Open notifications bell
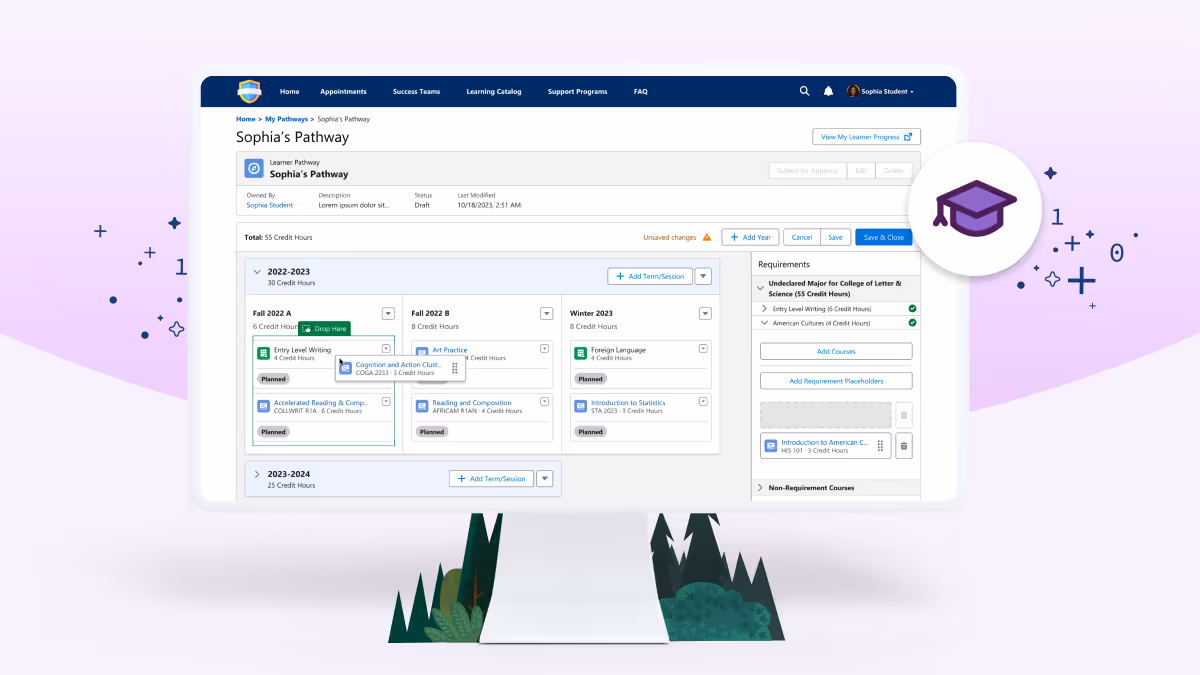This screenshot has height=675, width=1200. coord(828,91)
